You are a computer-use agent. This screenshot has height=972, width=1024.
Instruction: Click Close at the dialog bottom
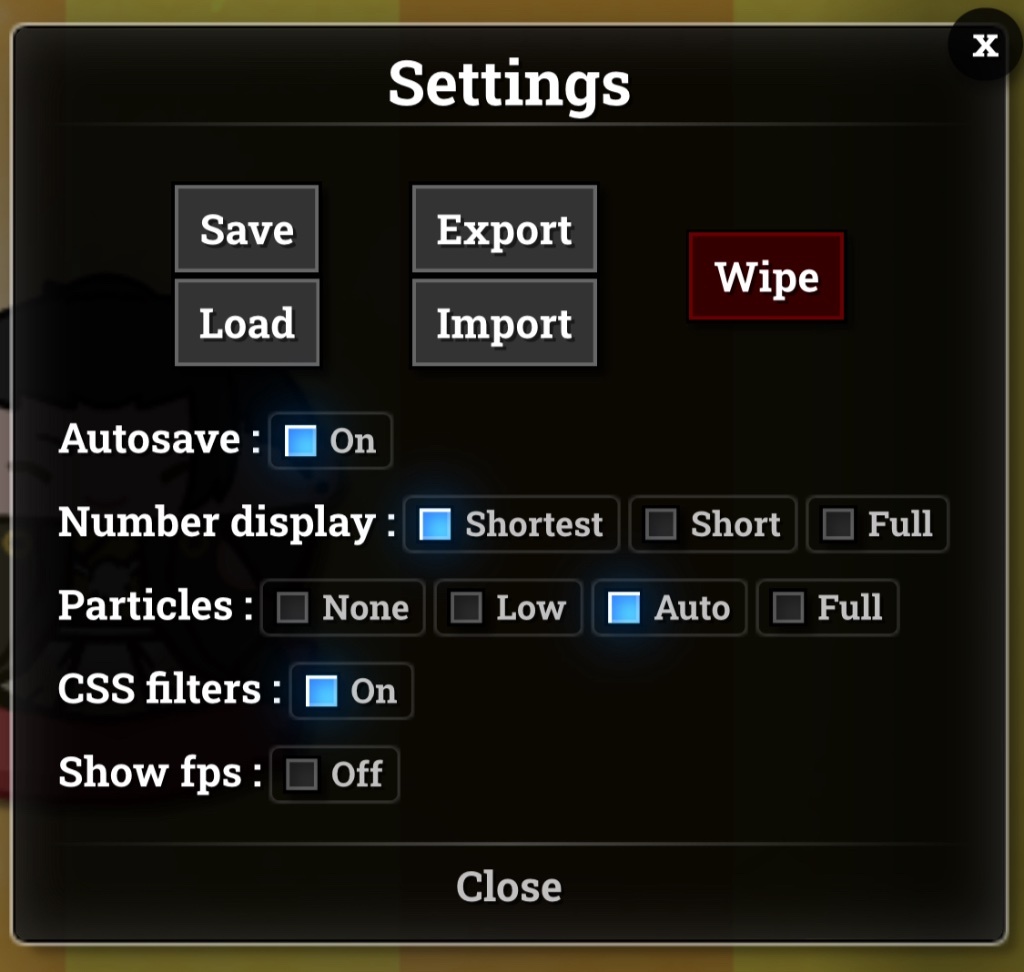coord(509,887)
